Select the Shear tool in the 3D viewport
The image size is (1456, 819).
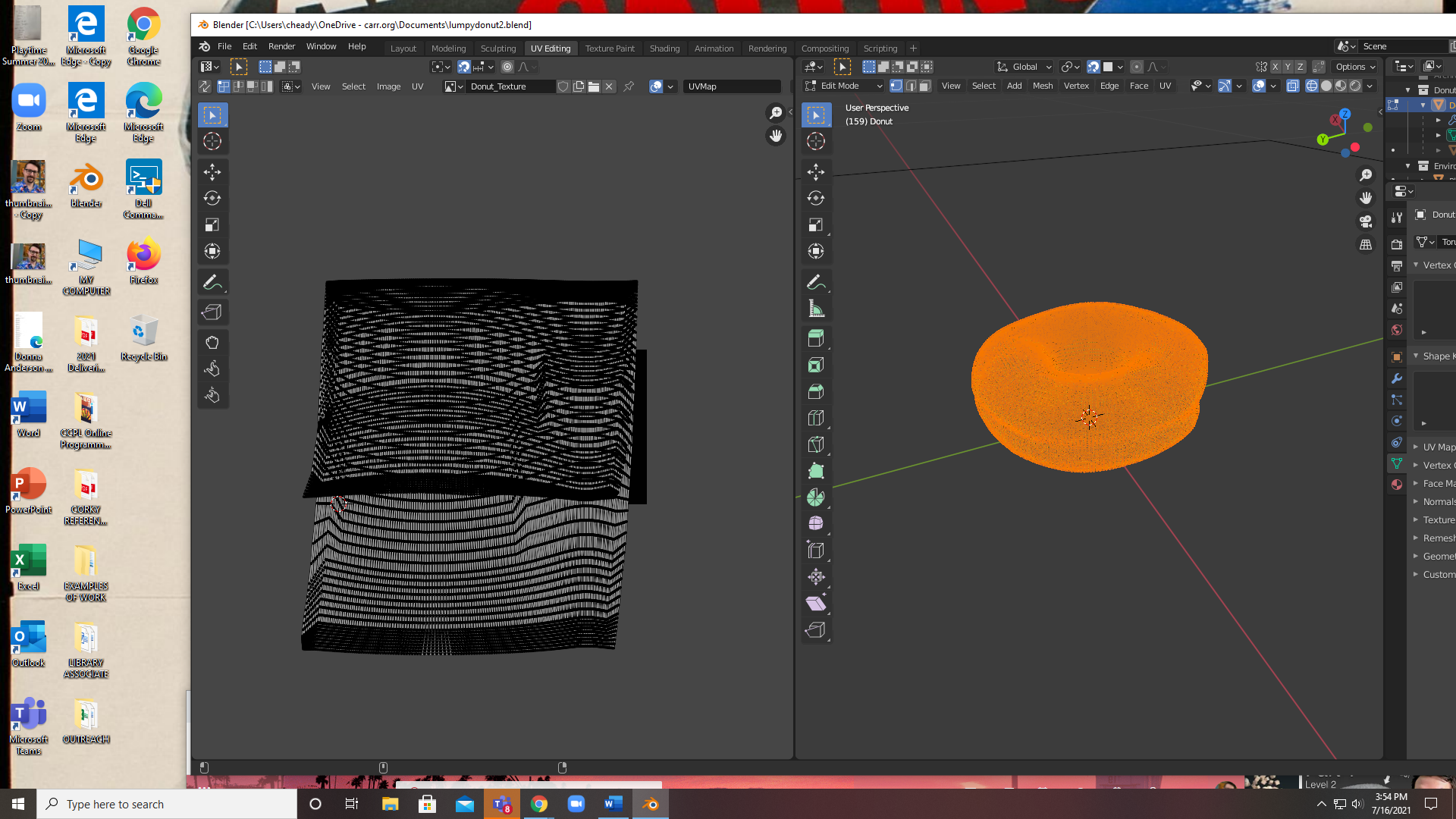coord(816,604)
